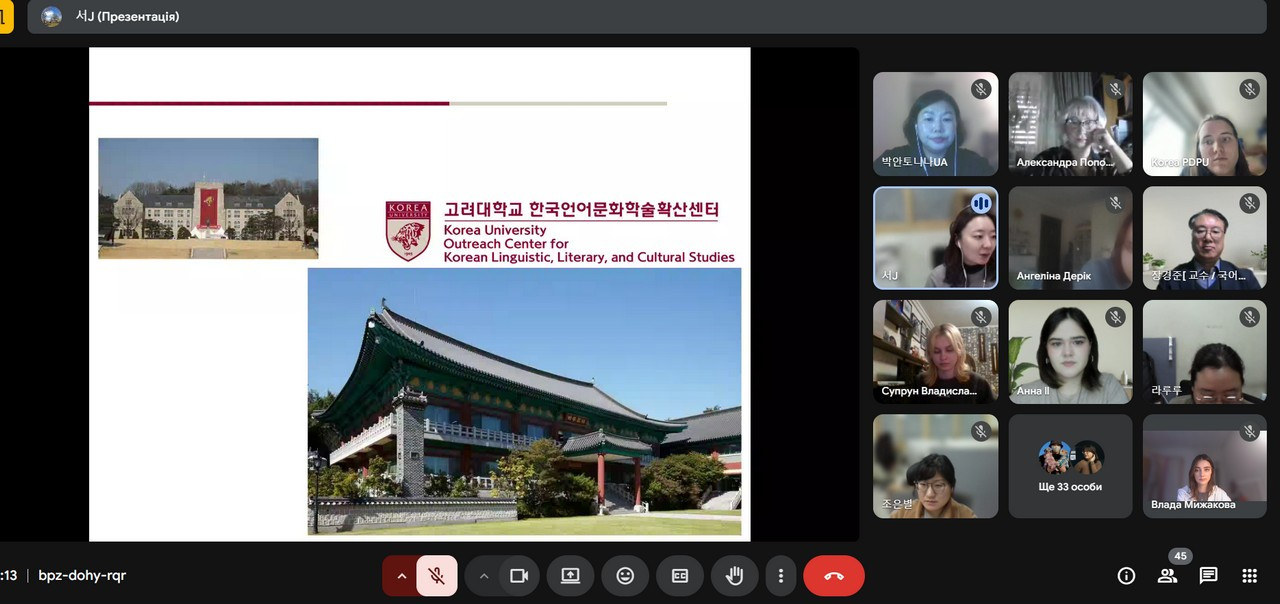This screenshot has height=604, width=1280.
Task: Raise your hand in the meeting
Action: (734, 576)
